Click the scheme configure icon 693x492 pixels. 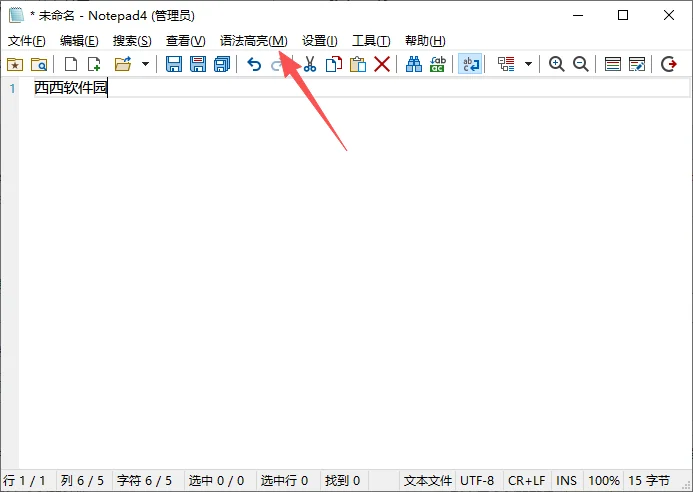coord(636,65)
